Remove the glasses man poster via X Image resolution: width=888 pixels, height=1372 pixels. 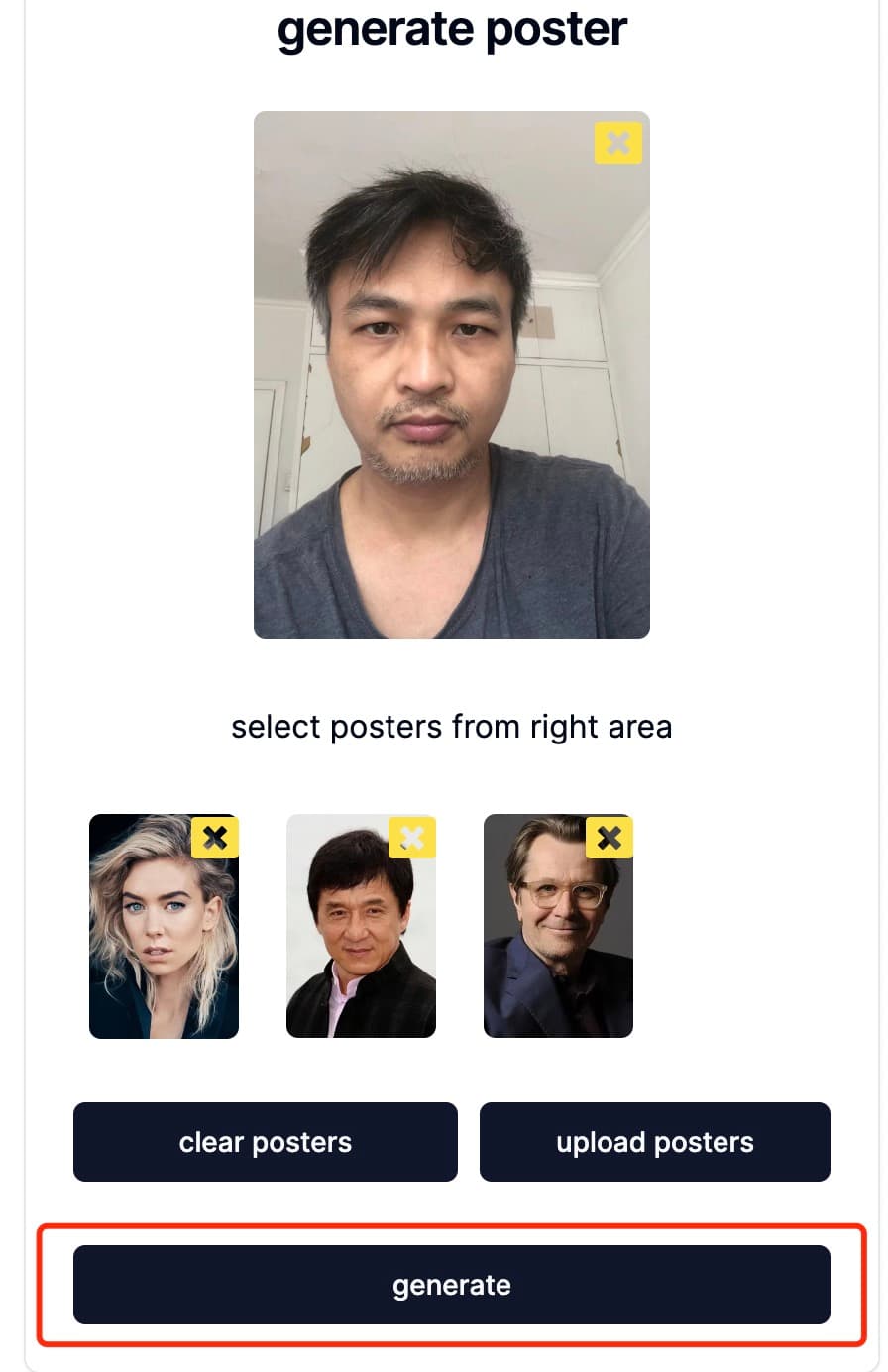(609, 838)
